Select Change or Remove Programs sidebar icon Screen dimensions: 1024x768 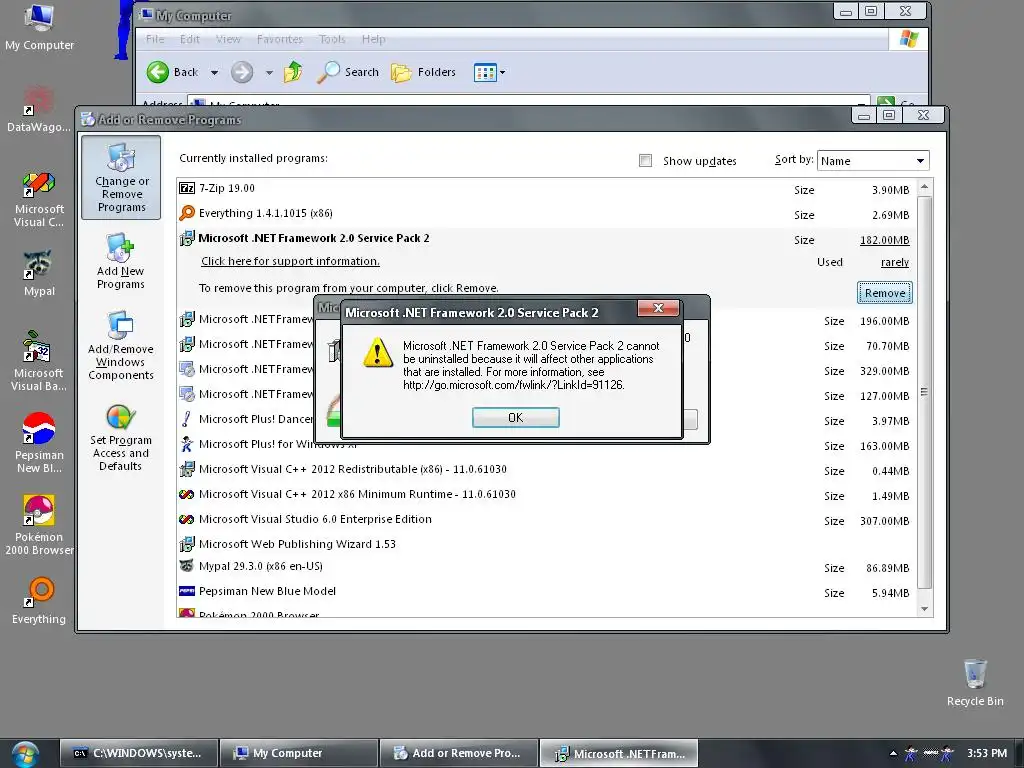pos(121,178)
